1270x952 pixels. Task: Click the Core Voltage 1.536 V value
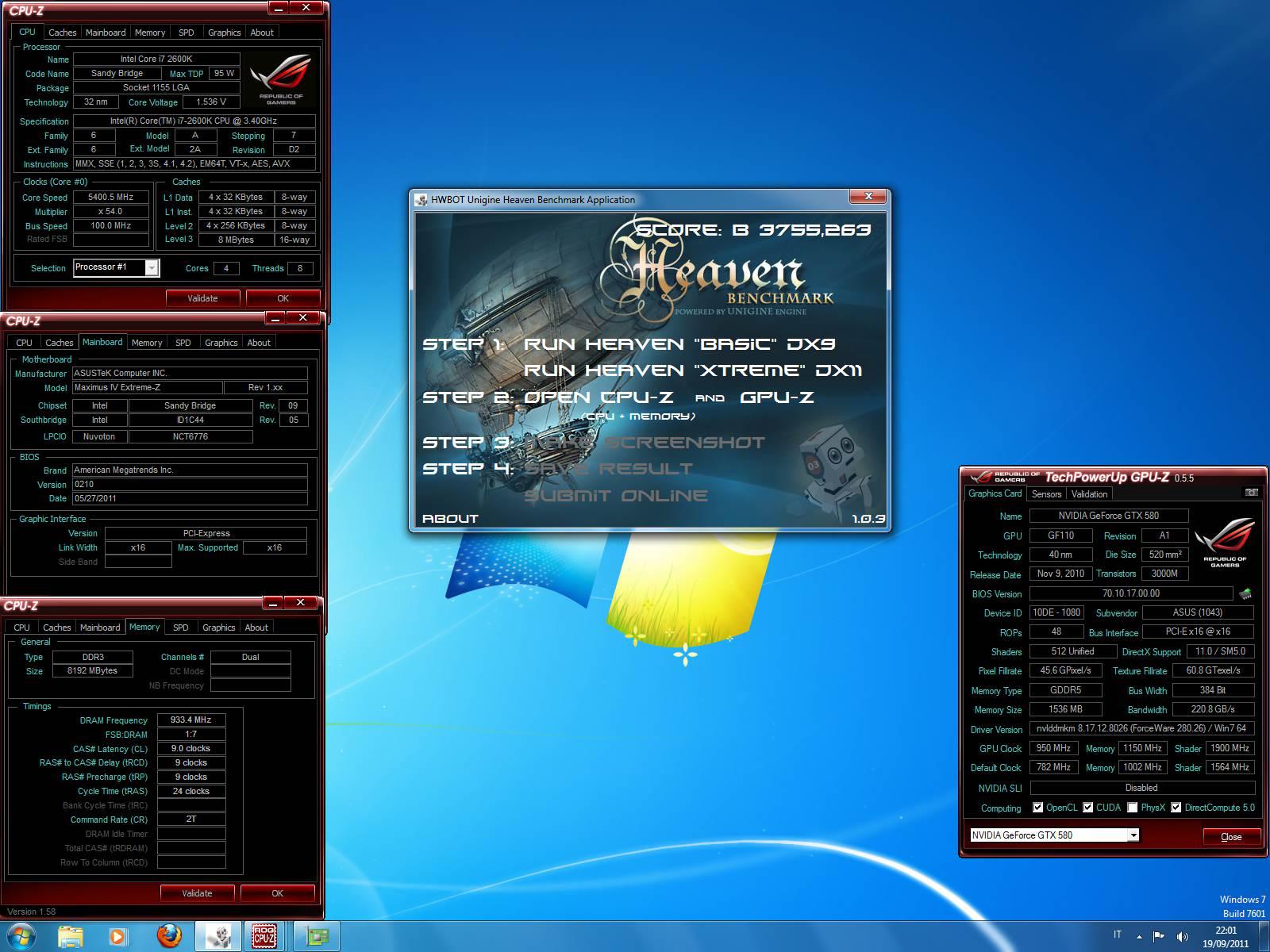(212, 102)
